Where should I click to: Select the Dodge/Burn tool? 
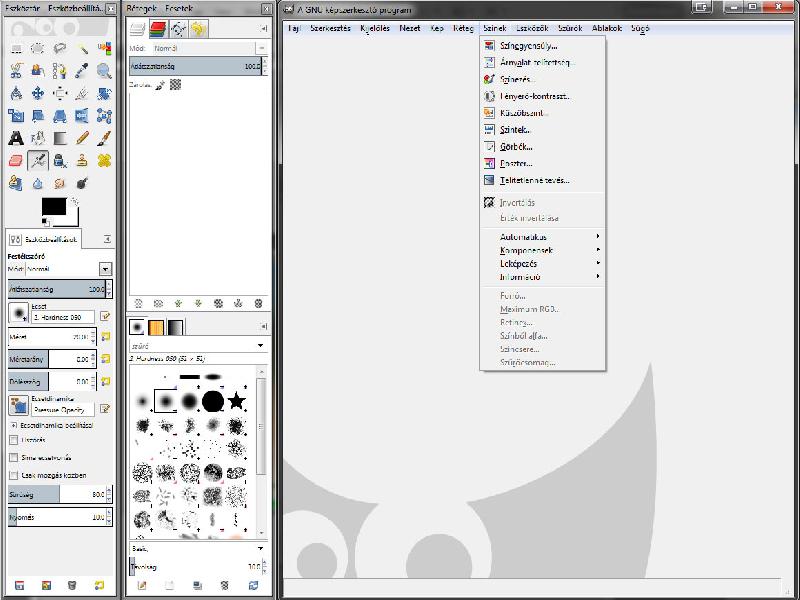tap(82, 183)
